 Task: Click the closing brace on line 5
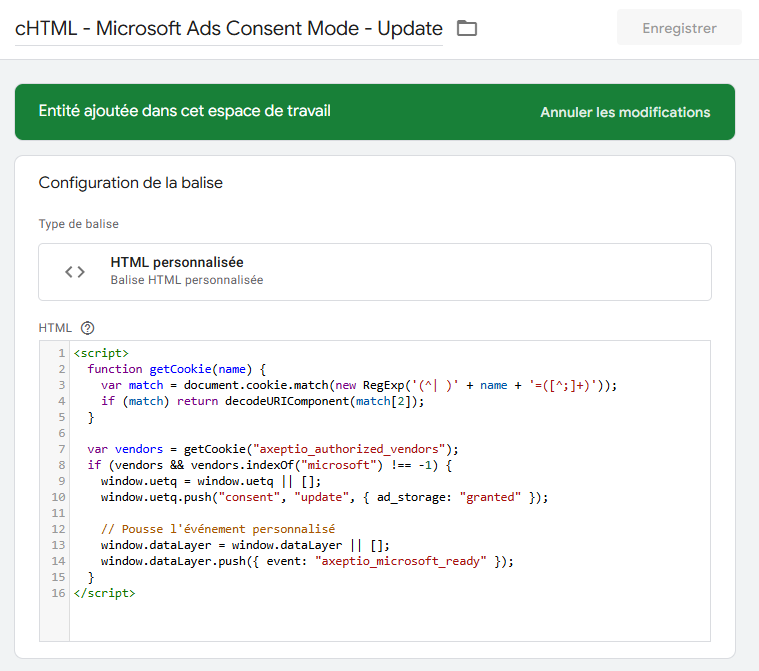pos(91,417)
